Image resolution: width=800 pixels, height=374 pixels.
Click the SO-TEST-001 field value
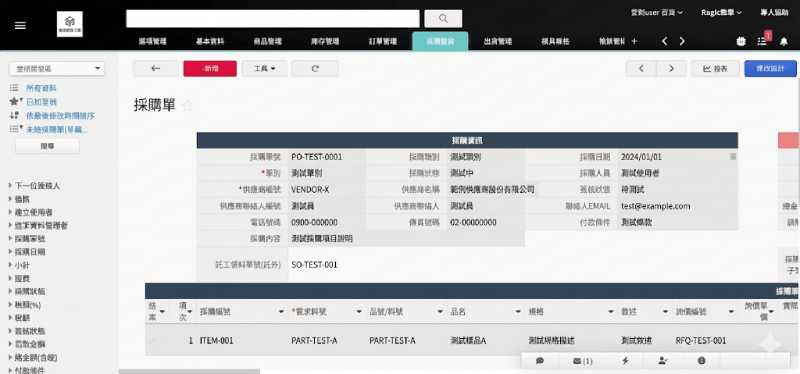tap(314, 265)
